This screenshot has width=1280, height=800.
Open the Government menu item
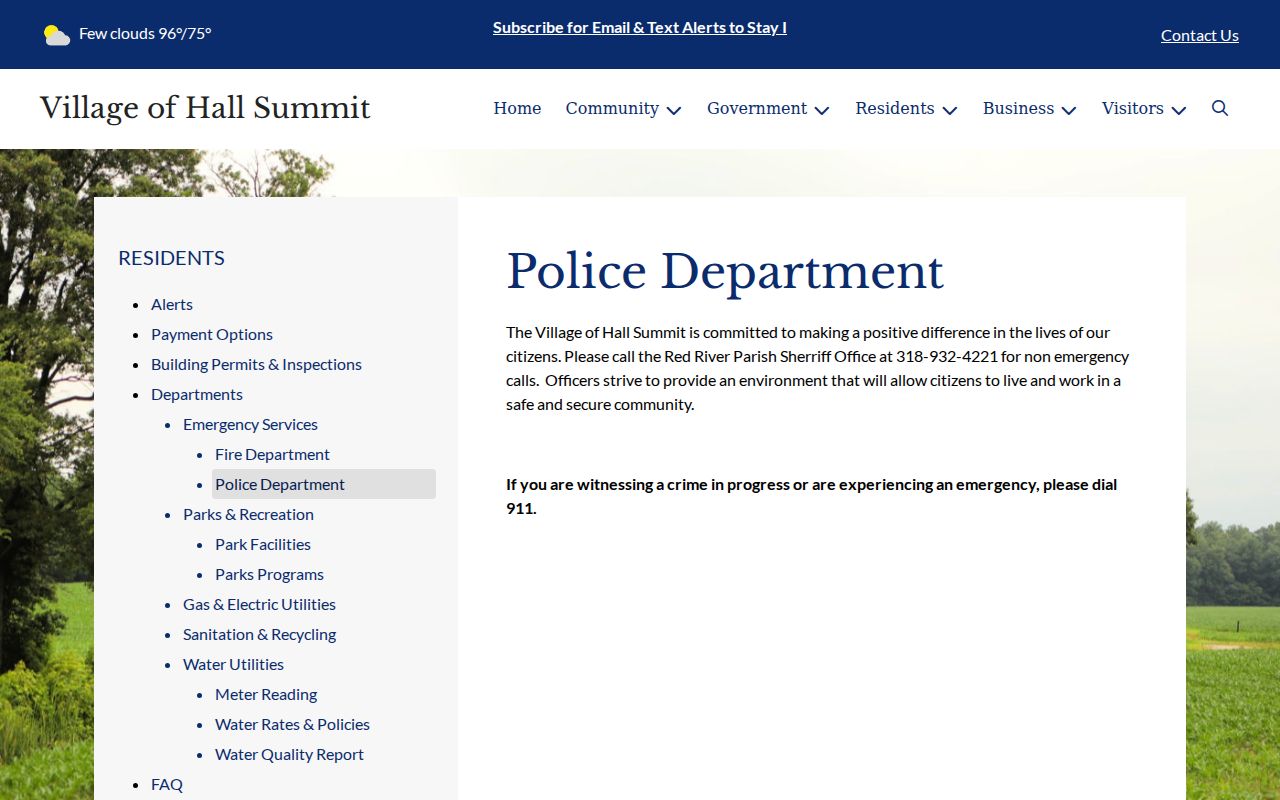click(757, 108)
